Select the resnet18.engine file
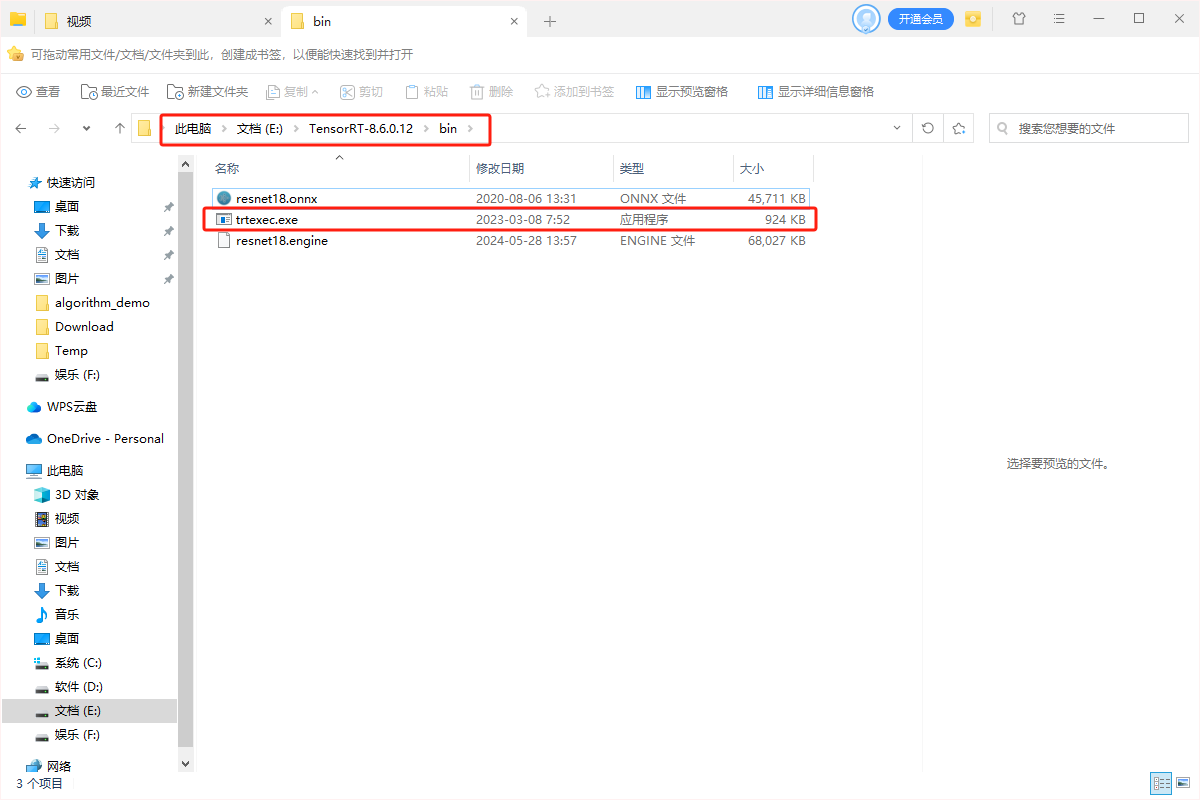 (510, 241)
